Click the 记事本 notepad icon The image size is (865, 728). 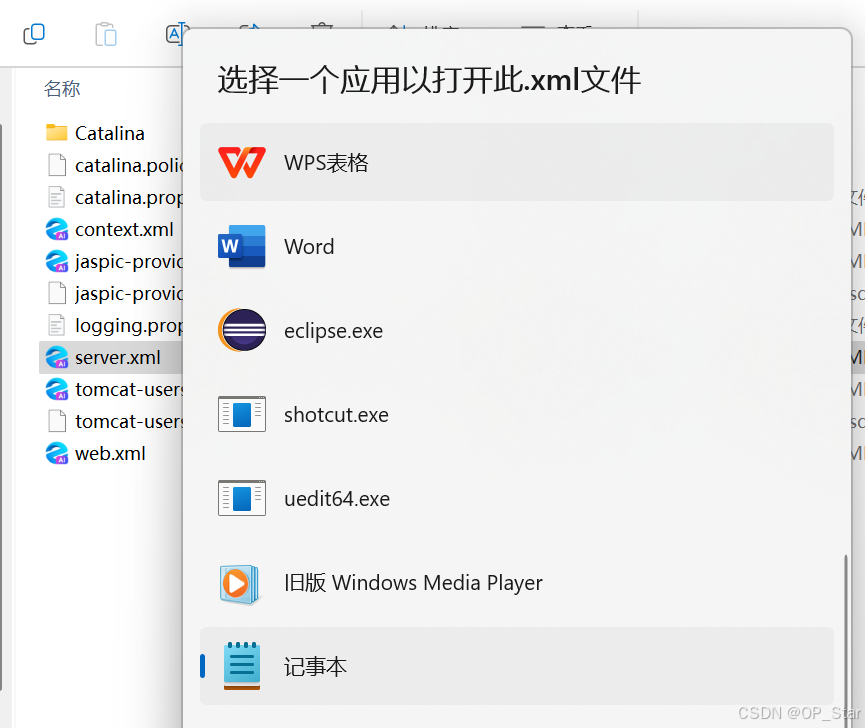coord(242,666)
